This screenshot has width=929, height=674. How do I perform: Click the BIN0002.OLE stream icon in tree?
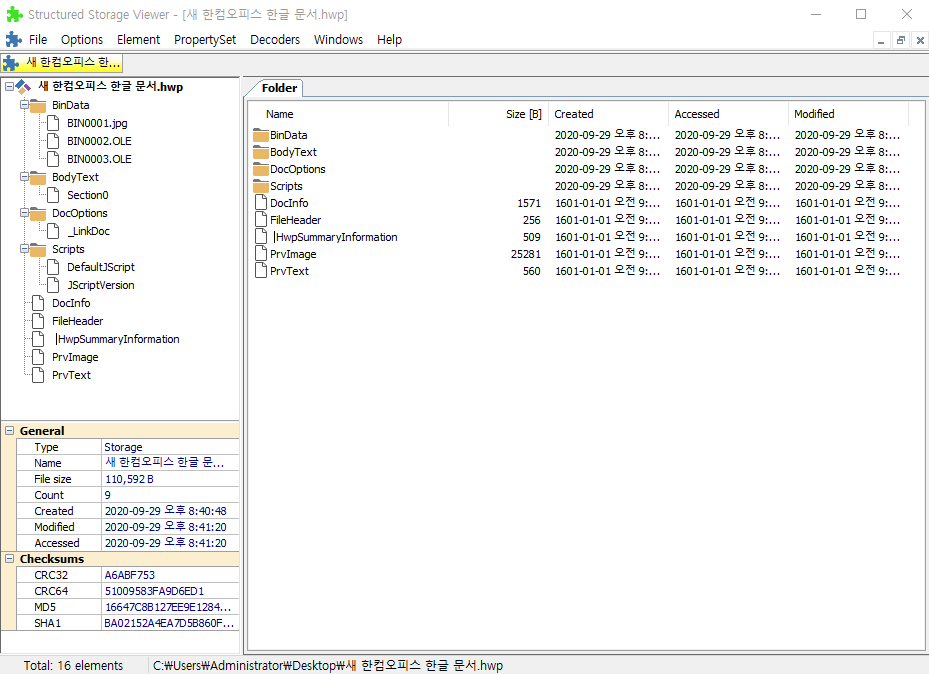coord(53,141)
